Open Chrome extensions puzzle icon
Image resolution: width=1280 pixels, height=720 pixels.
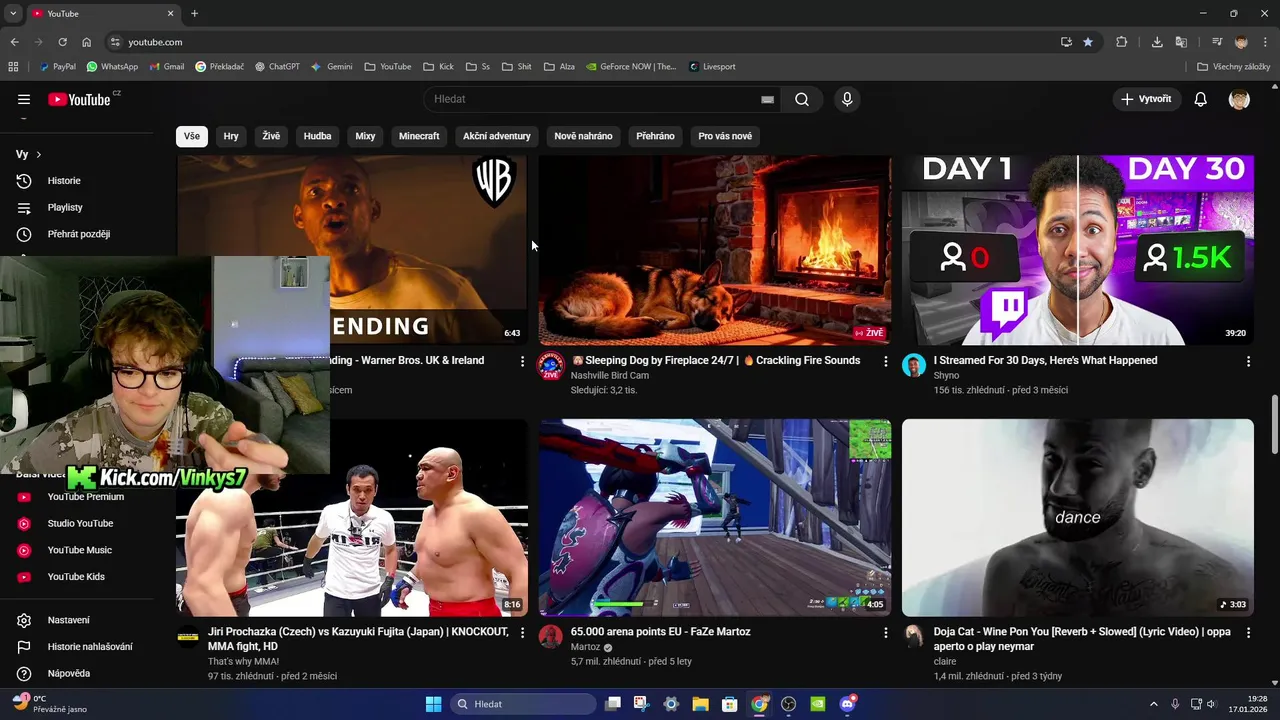[x=1121, y=42]
